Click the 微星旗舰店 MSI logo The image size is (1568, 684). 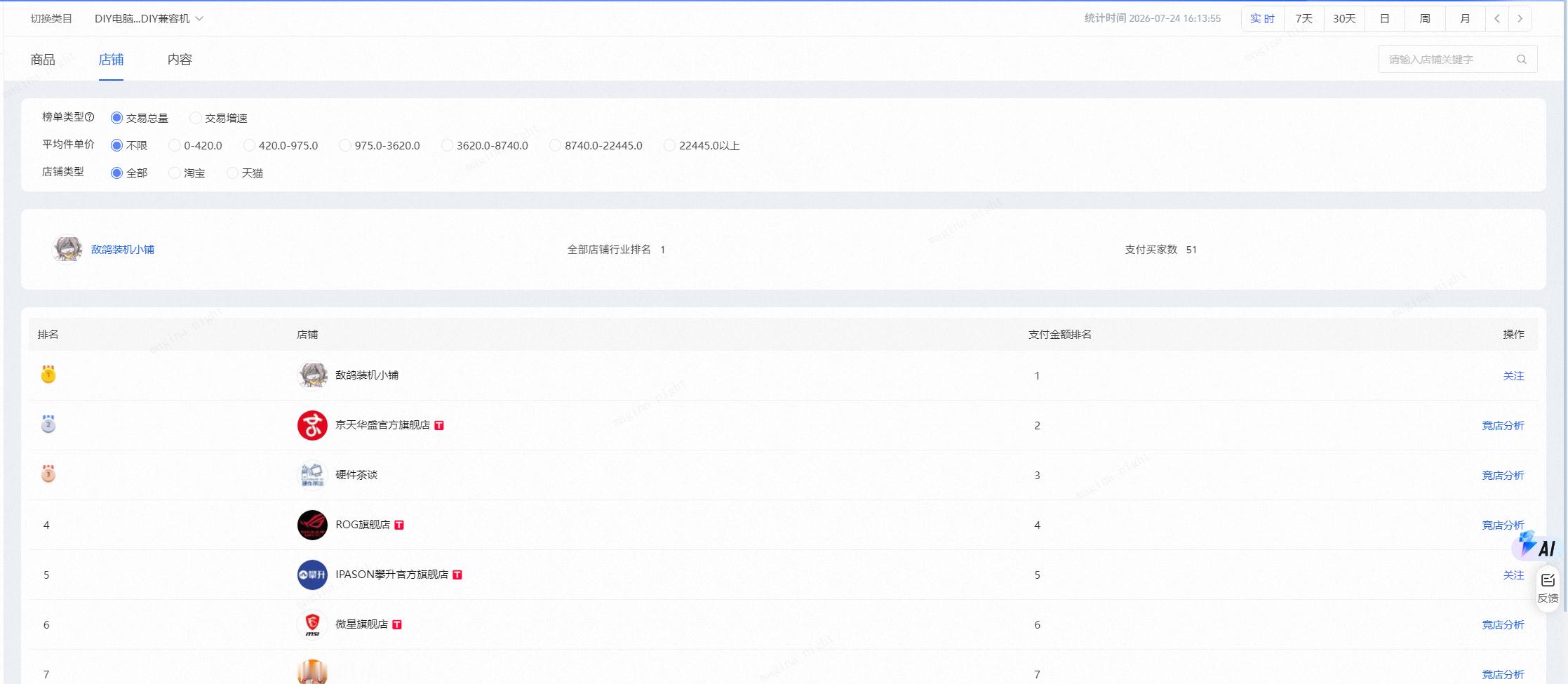[312, 624]
